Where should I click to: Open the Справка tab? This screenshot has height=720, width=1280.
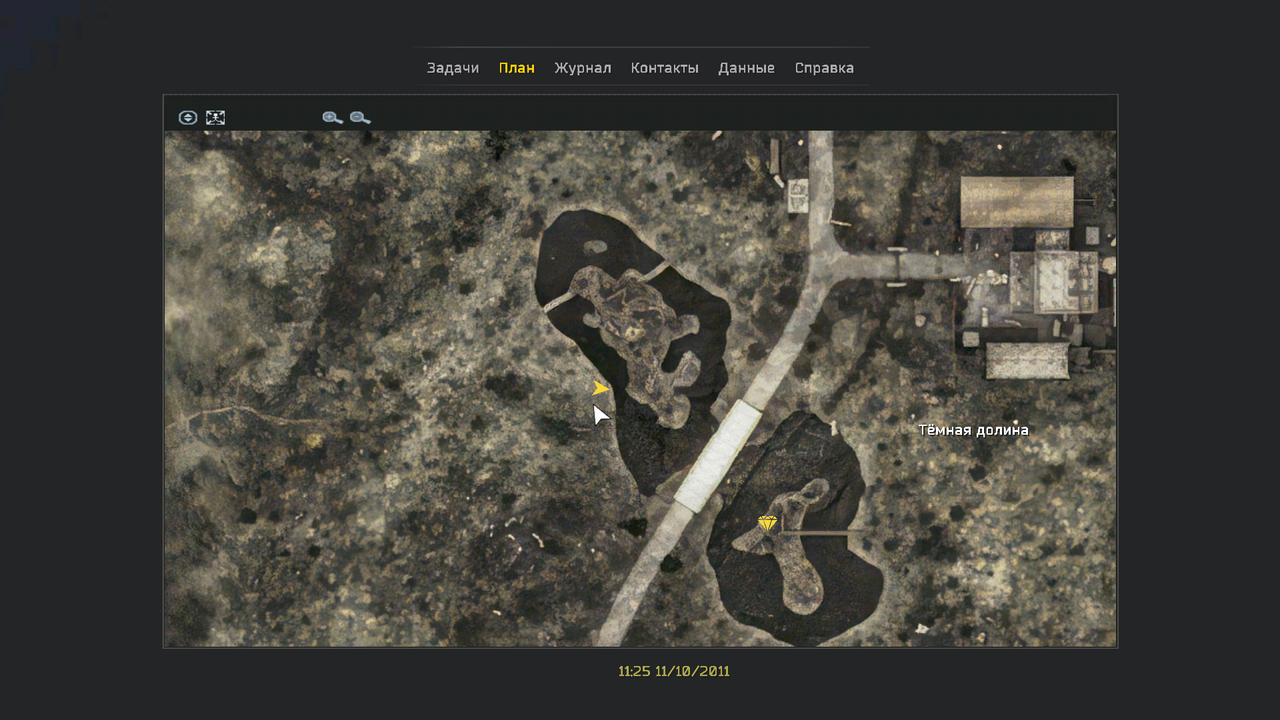point(824,68)
